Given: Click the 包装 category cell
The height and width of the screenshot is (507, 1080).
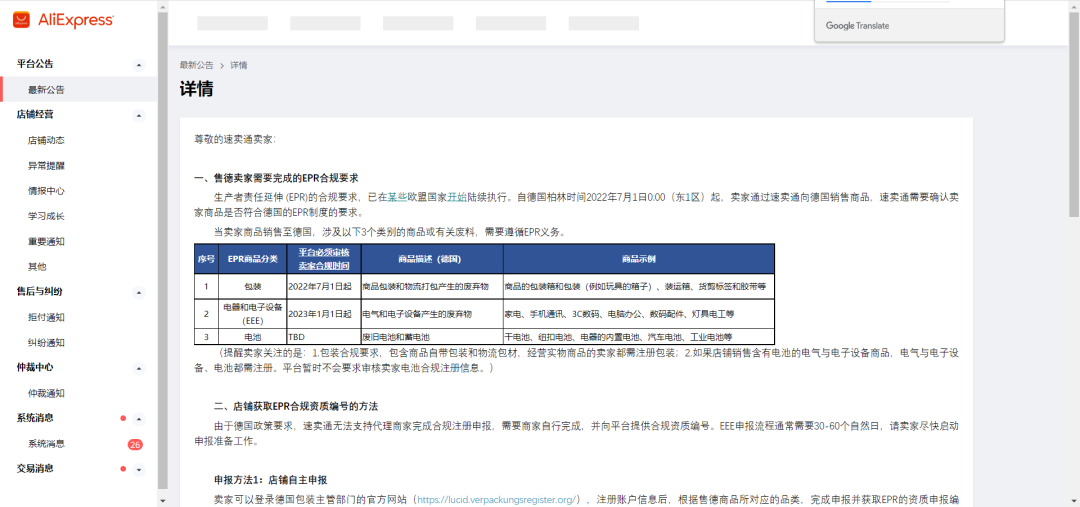Looking at the screenshot, I should click(253, 286).
